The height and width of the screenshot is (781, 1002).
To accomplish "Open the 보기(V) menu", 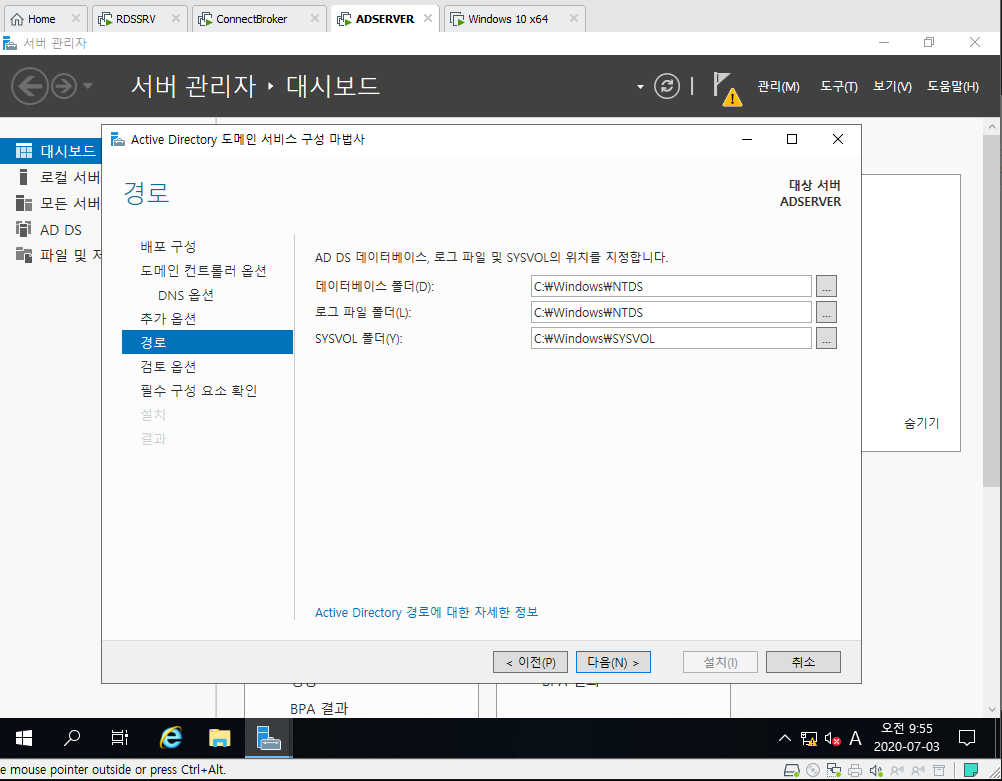I will [x=892, y=86].
